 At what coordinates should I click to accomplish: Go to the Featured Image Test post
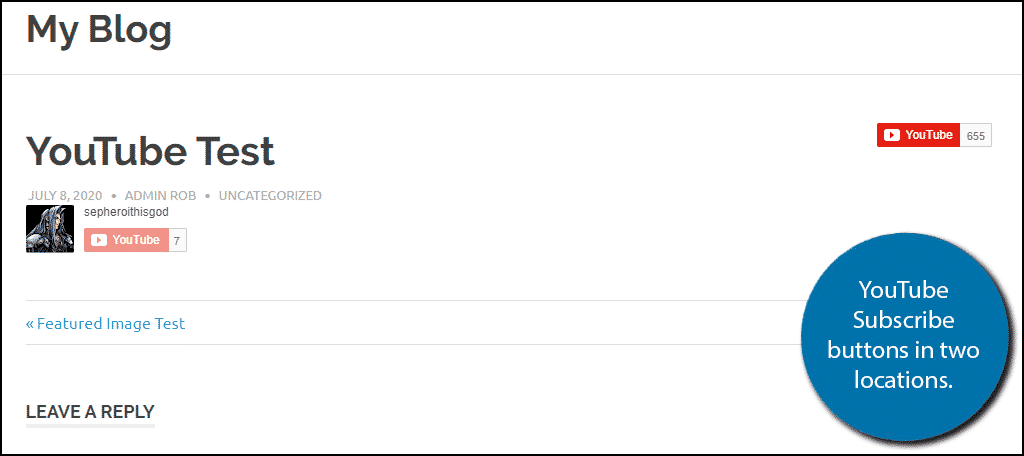coord(111,323)
